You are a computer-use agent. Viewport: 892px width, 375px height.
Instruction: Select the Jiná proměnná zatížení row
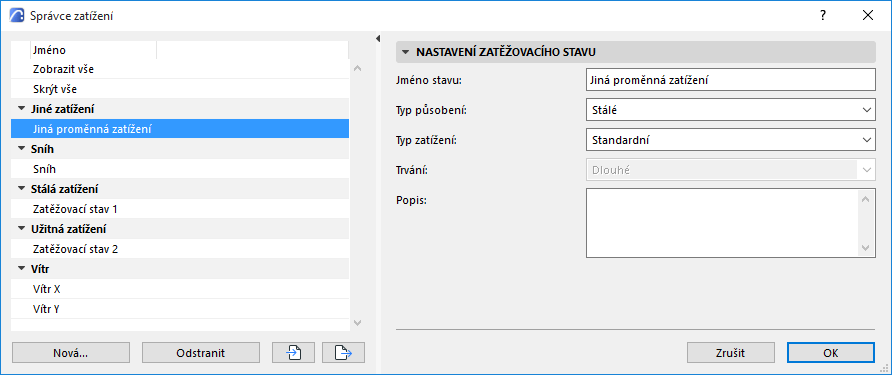coord(180,129)
